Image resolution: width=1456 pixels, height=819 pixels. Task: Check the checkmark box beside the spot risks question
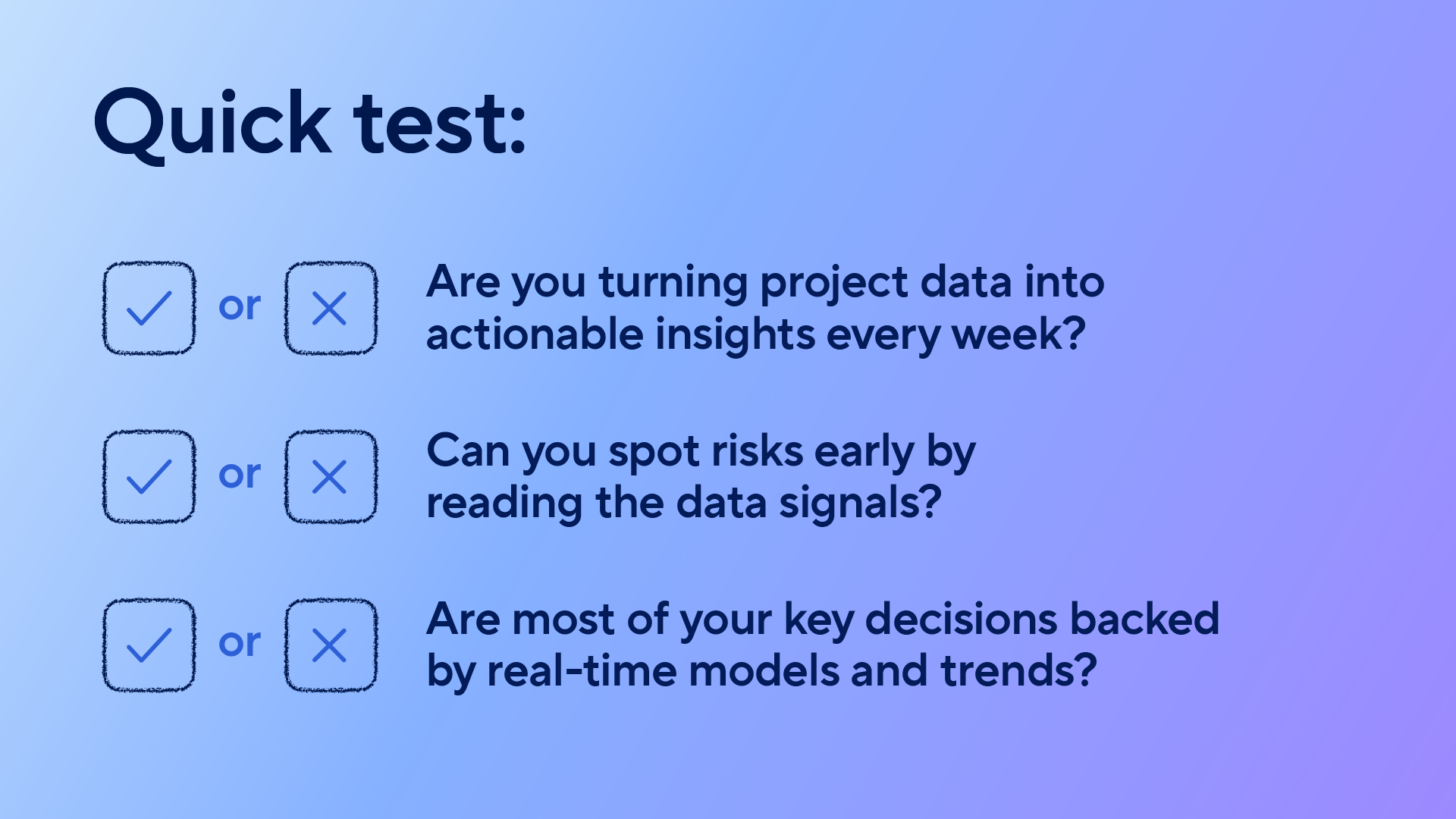(149, 476)
